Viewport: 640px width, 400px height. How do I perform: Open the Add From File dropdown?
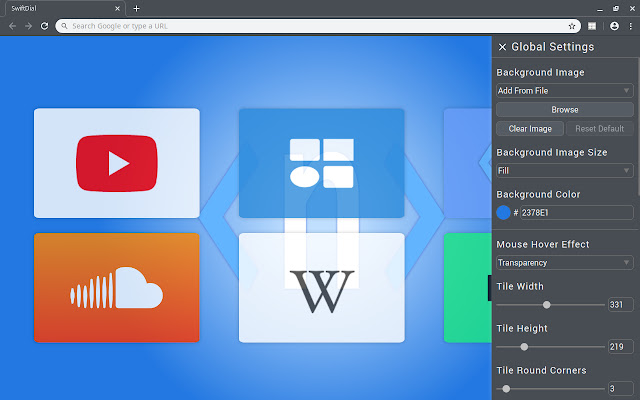pos(565,91)
